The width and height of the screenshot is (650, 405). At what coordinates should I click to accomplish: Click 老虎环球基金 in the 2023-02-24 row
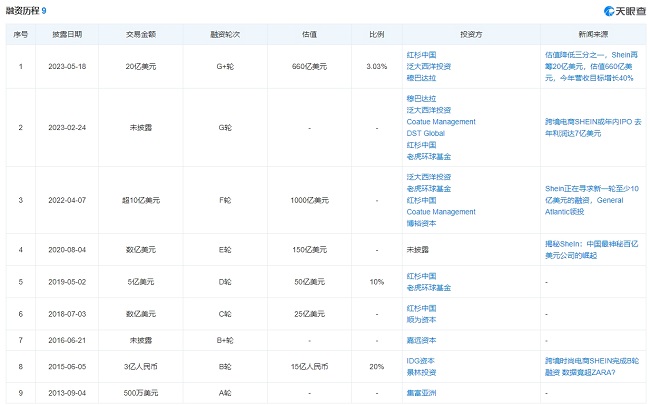pos(429,157)
